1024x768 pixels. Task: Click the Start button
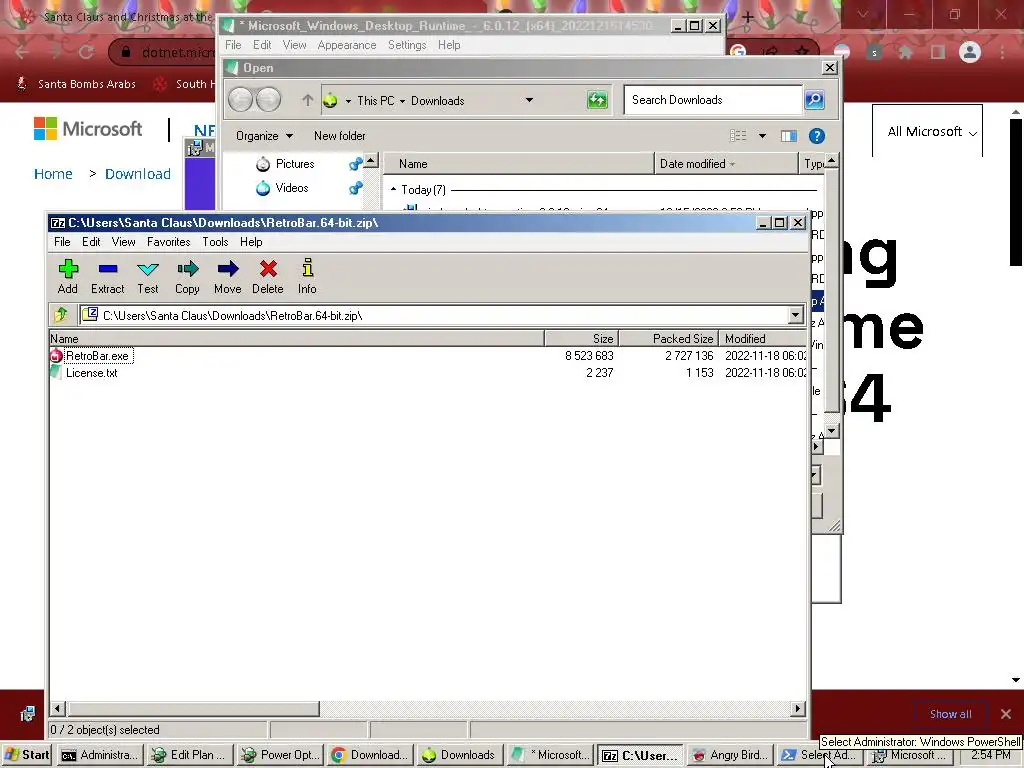click(x=27, y=755)
